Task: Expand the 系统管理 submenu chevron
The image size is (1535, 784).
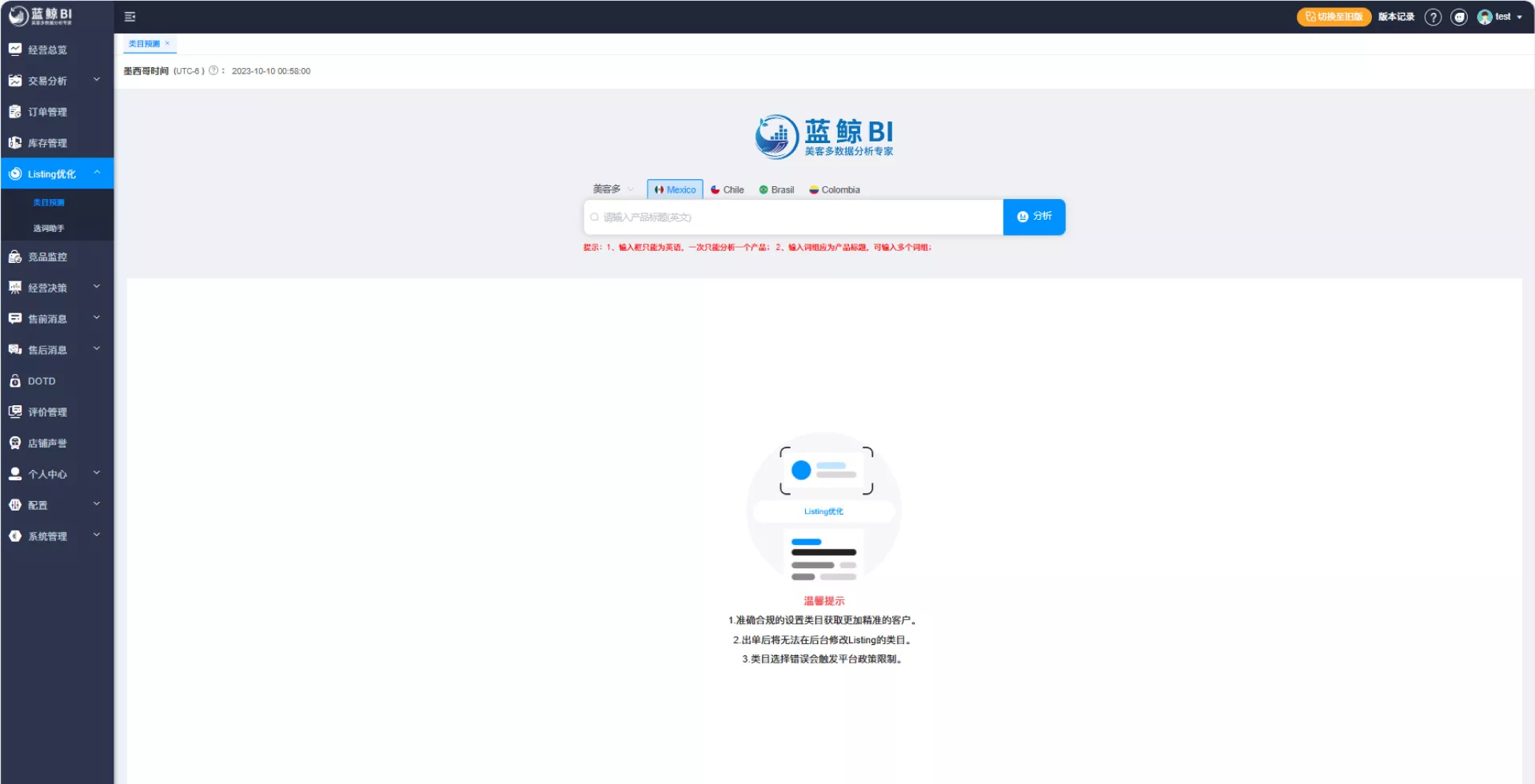Action: pos(97,535)
